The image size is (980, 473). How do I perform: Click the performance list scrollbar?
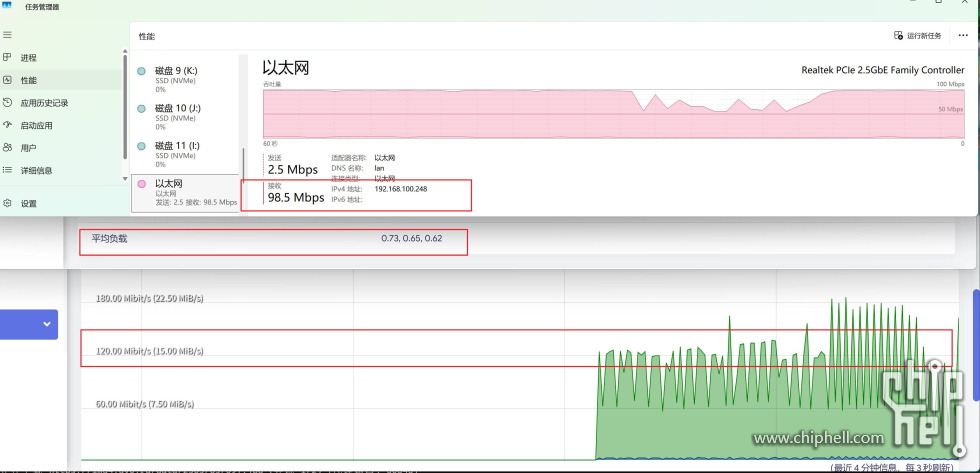(244, 166)
